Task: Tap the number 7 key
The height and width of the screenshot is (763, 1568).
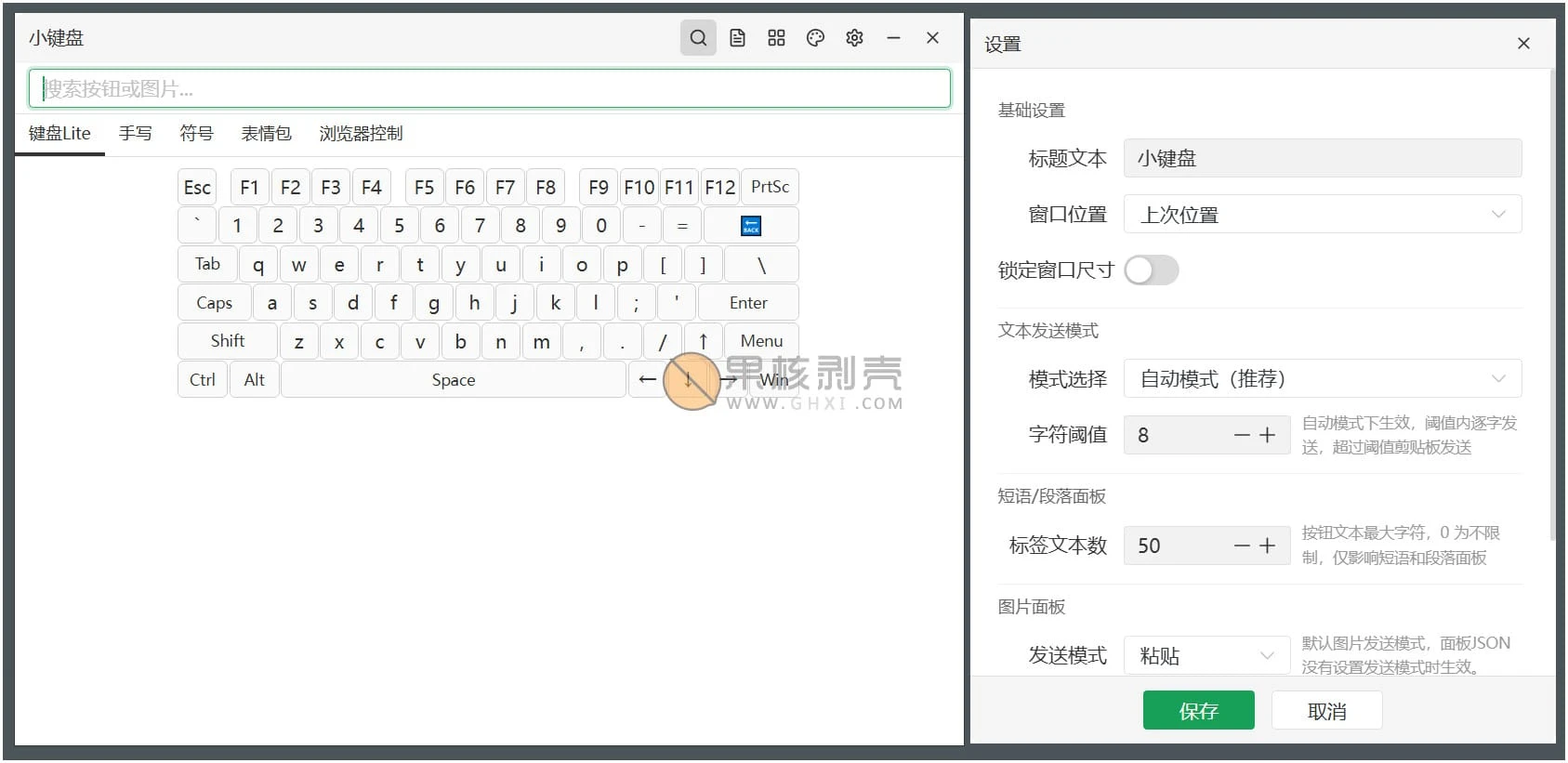Action: 480,226
